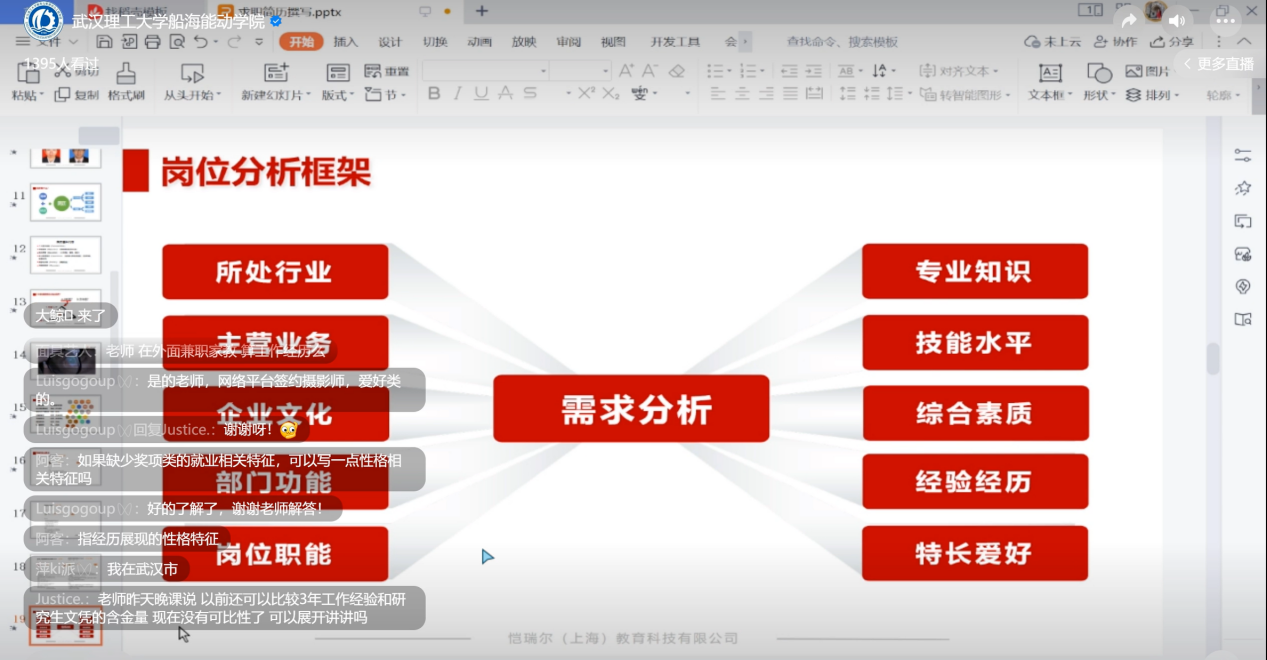Image resolution: width=1267 pixels, height=660 pixels.
Task: Click the new tab plus button
Action: (x=482, y=11)
